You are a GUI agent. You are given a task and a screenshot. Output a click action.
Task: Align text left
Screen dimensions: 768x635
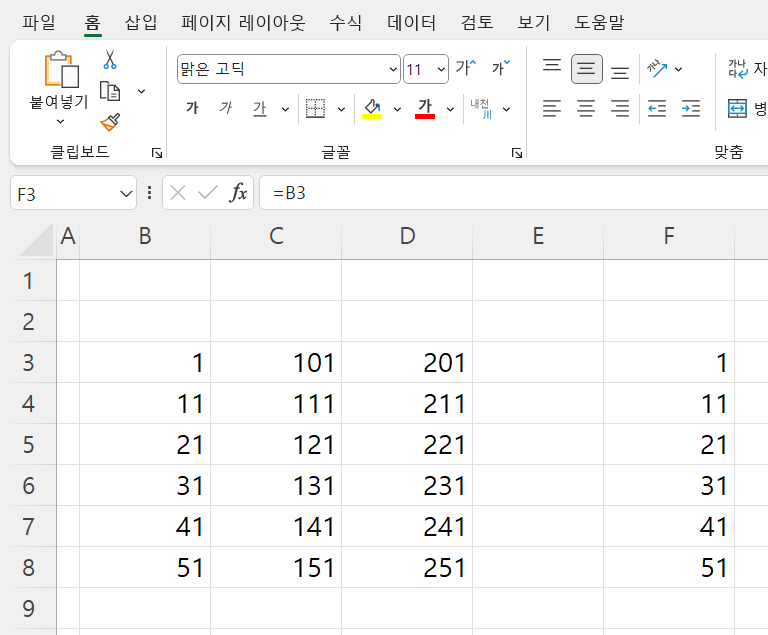point(552,108)
